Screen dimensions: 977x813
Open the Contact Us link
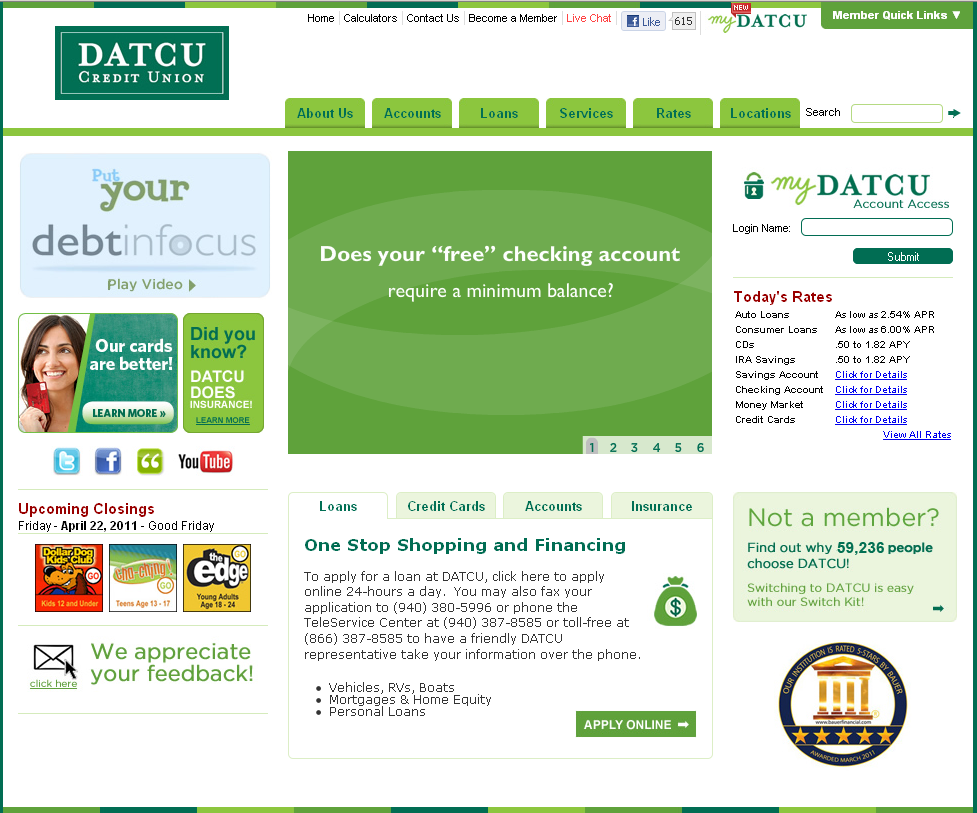[x=432, y=18]
